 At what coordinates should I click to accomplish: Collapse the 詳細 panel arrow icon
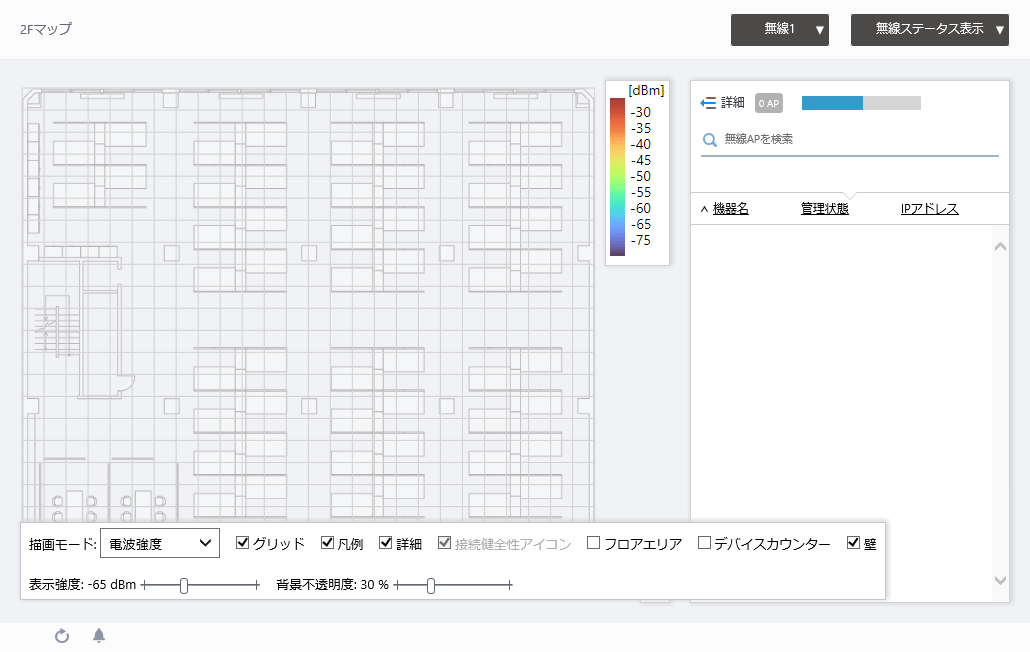click(x=707, y=103)
